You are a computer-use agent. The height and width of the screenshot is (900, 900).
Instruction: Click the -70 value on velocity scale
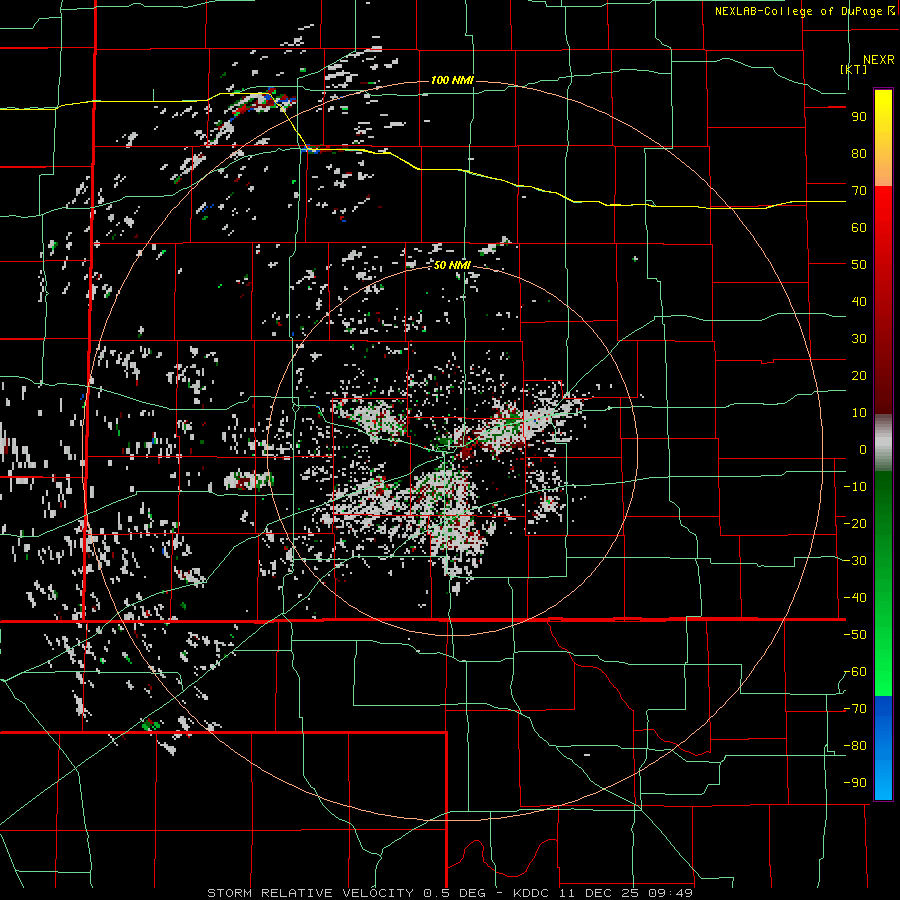855,709
